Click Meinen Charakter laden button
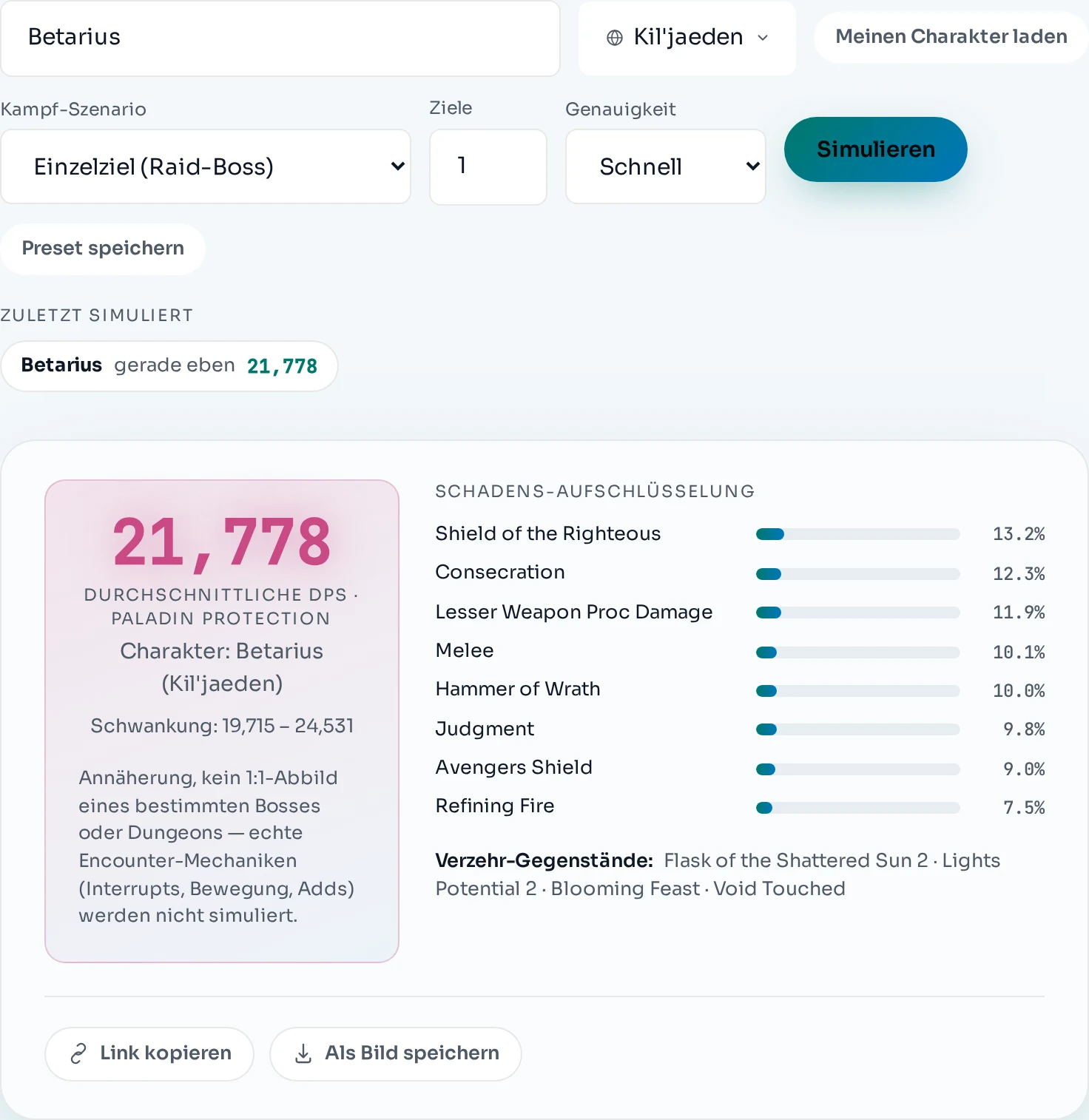The width and height of the screenshot is (1089, 1120). click(x=951, y=37)
